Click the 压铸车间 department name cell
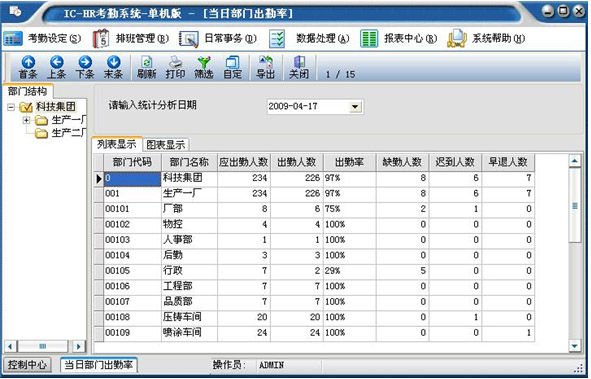Screen dimensions: 591x379 tap(189, 317)
